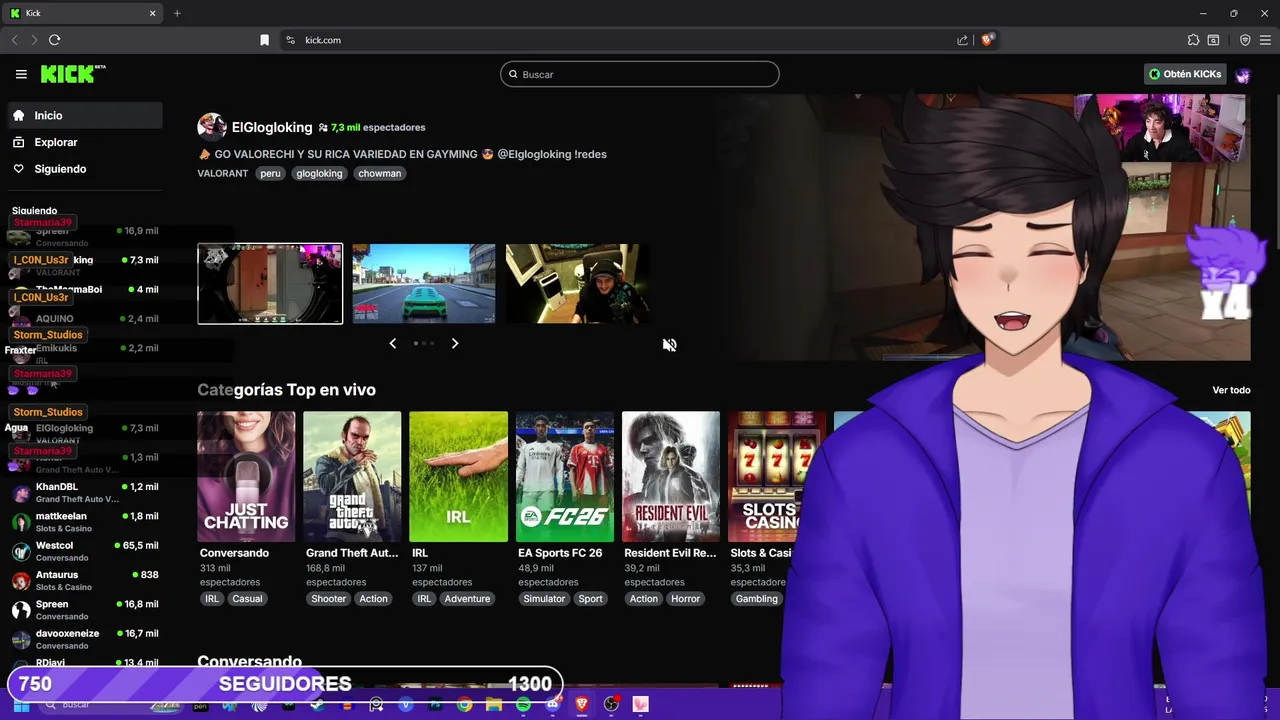Image resolution: width=1280 pixels, height=720 pixels.
Task: Open OBS Studio from the taskbar
Action: click(x=611, y=705)
